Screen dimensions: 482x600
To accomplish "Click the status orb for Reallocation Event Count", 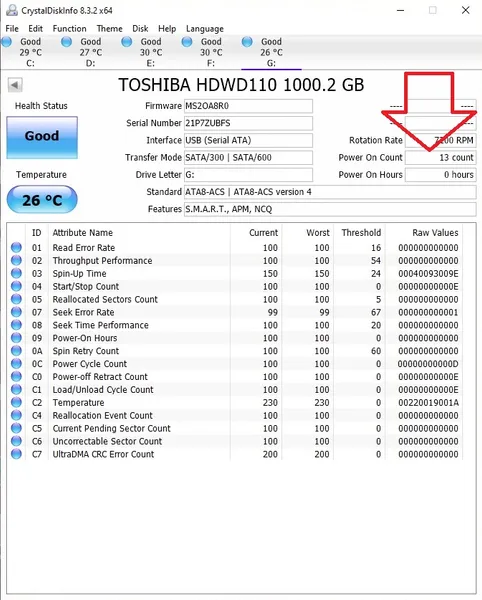I will [16, 415].
